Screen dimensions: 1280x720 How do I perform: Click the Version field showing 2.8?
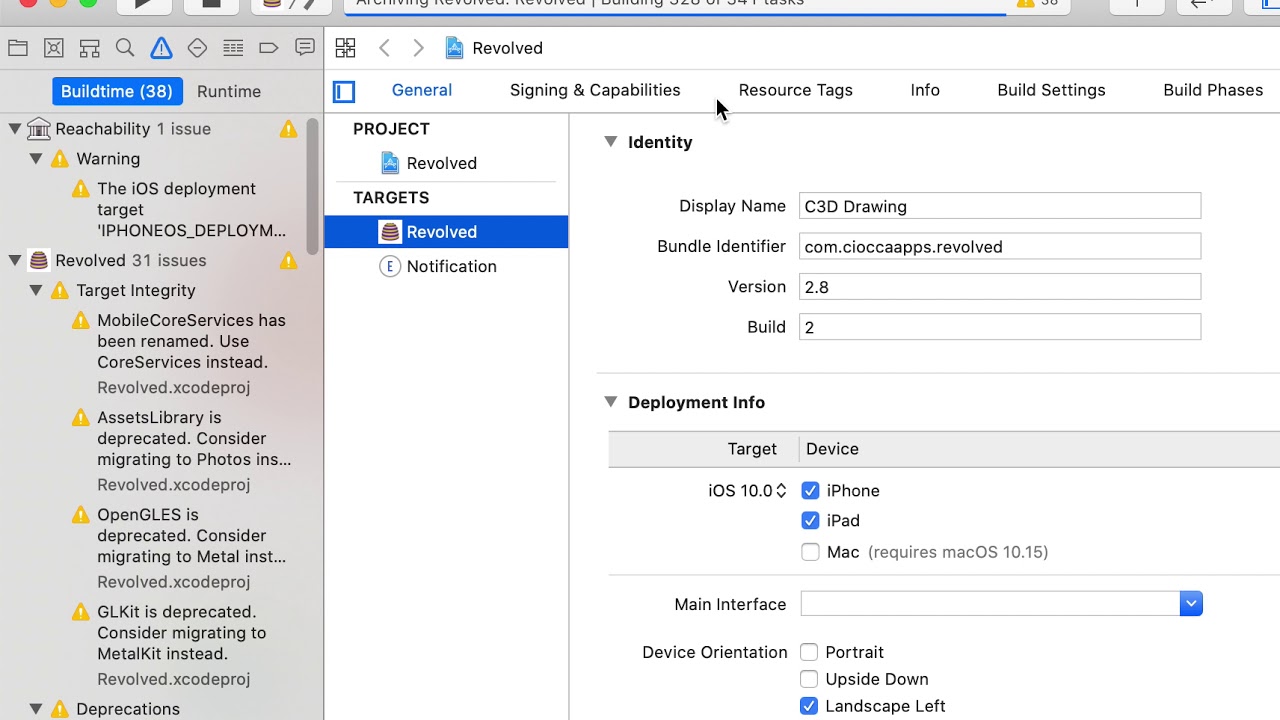point(1000,287)
